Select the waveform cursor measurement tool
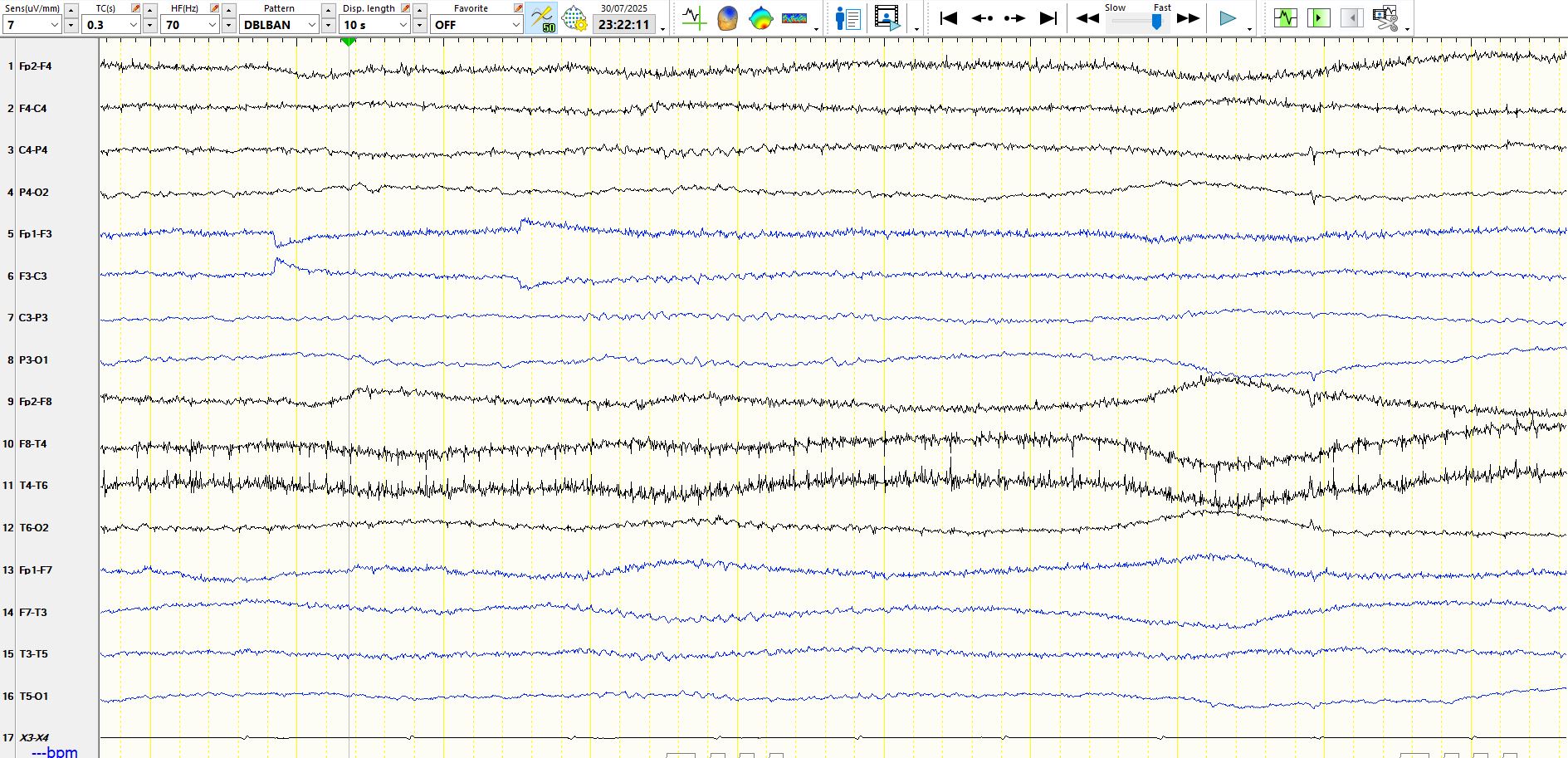1568x758 pixels. [693, 17]
